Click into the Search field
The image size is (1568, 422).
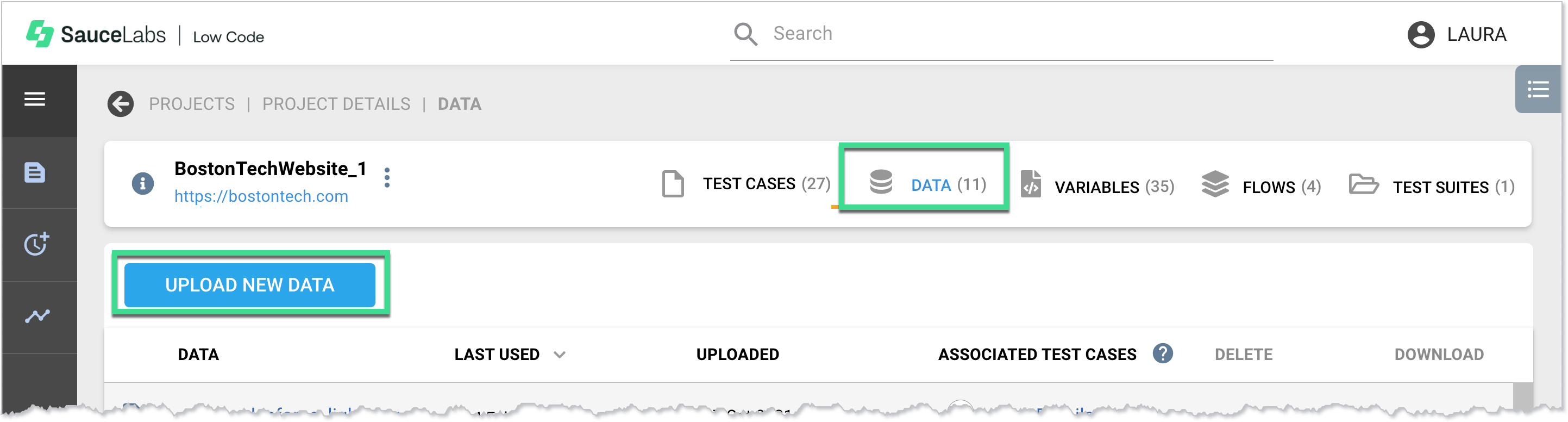point(1011,34)
